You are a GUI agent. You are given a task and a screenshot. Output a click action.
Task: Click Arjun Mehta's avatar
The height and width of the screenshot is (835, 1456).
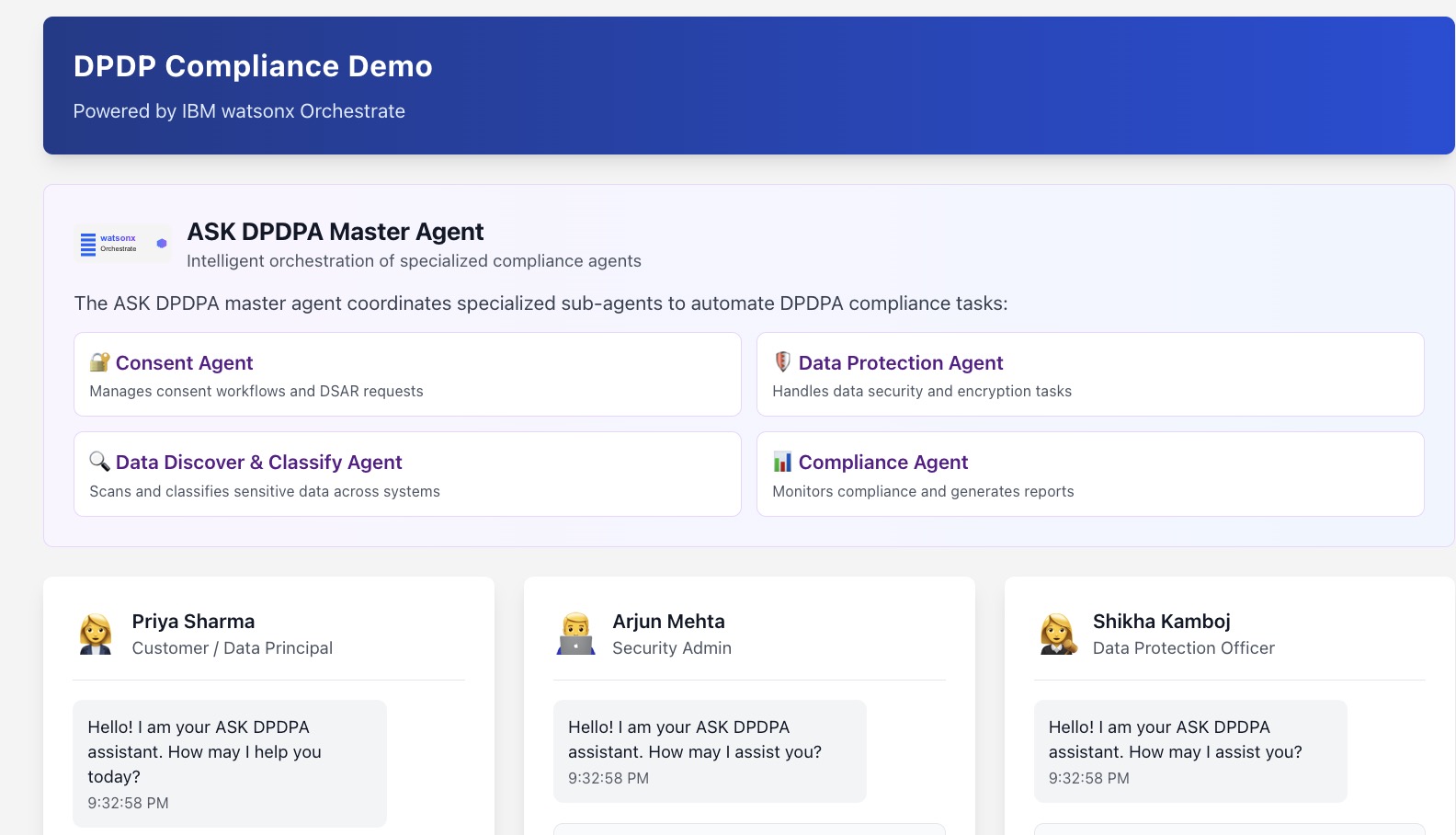click(576, 635)
